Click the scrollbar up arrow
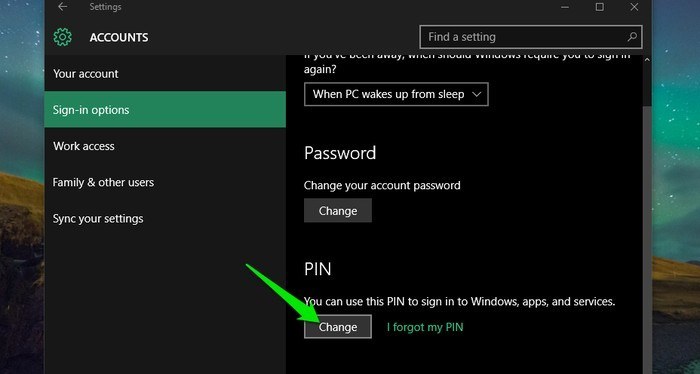 point(647,59)
